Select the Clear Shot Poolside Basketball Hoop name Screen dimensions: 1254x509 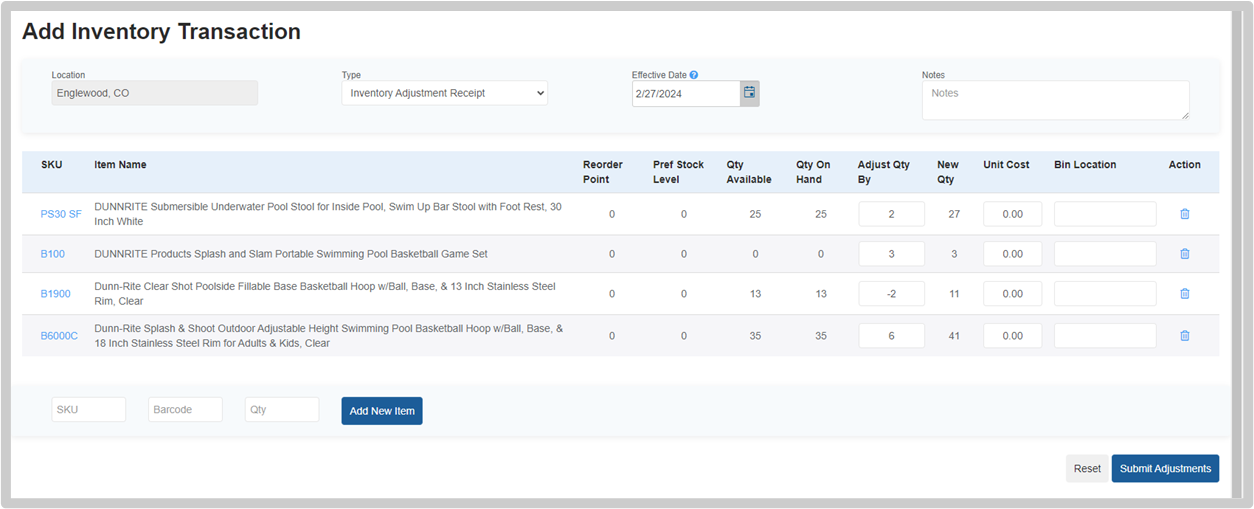[325, 294]
